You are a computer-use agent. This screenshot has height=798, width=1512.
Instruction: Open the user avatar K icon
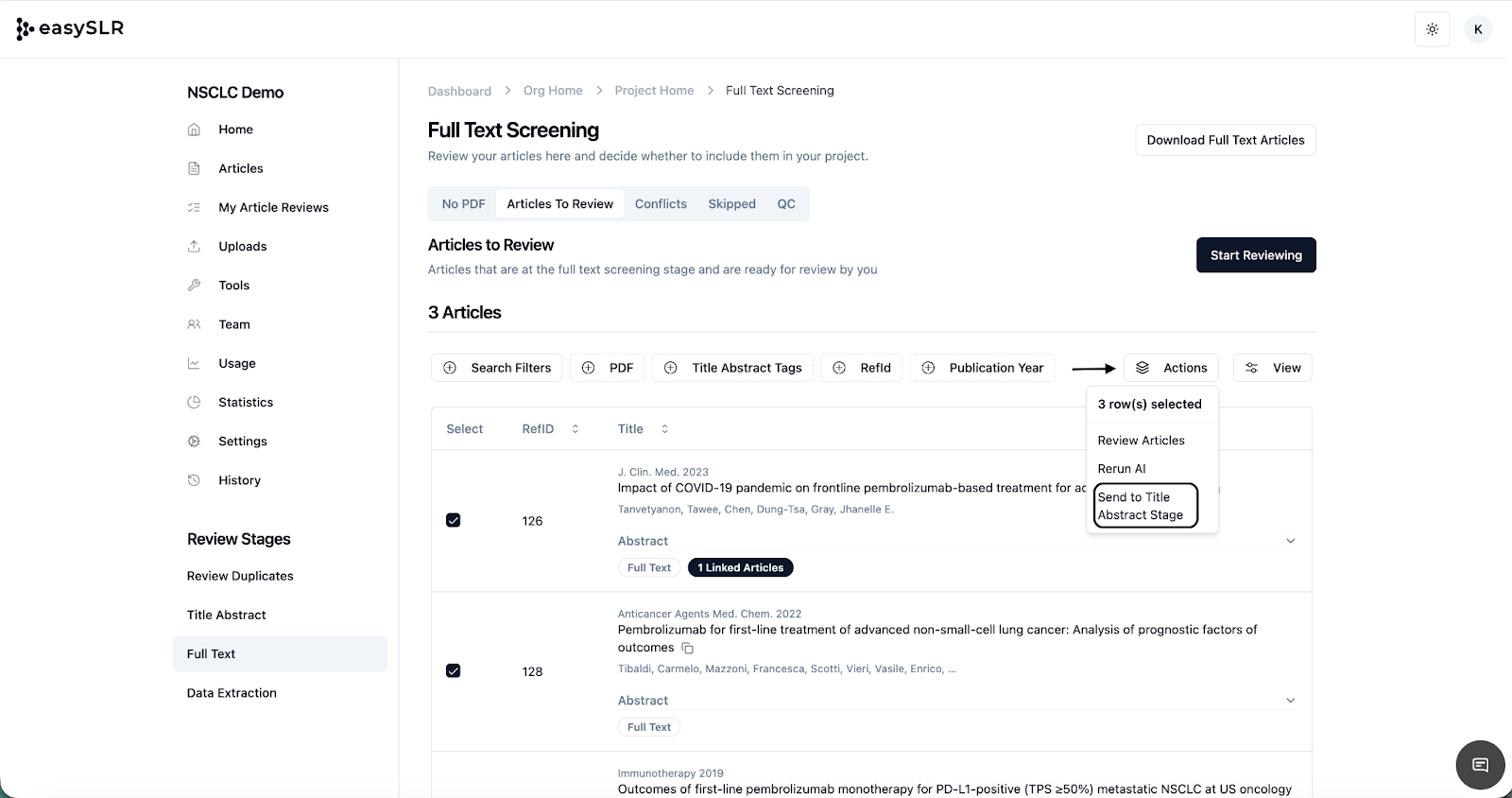point(1478,29)
